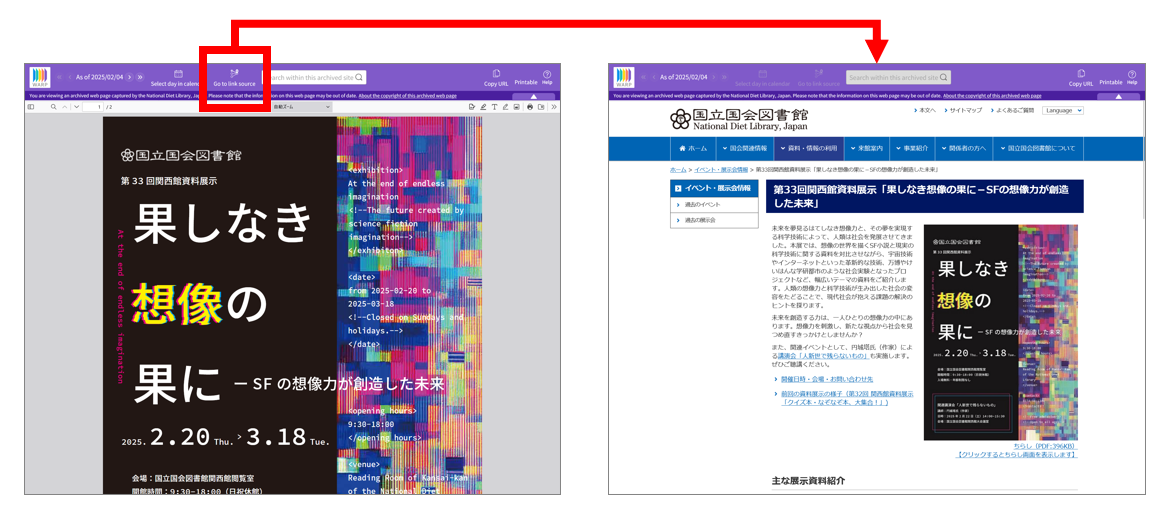Click the WARP logo in the left window
Image resolution: width=1168 pixels, height=516 pixels.
tap(40, 77)
